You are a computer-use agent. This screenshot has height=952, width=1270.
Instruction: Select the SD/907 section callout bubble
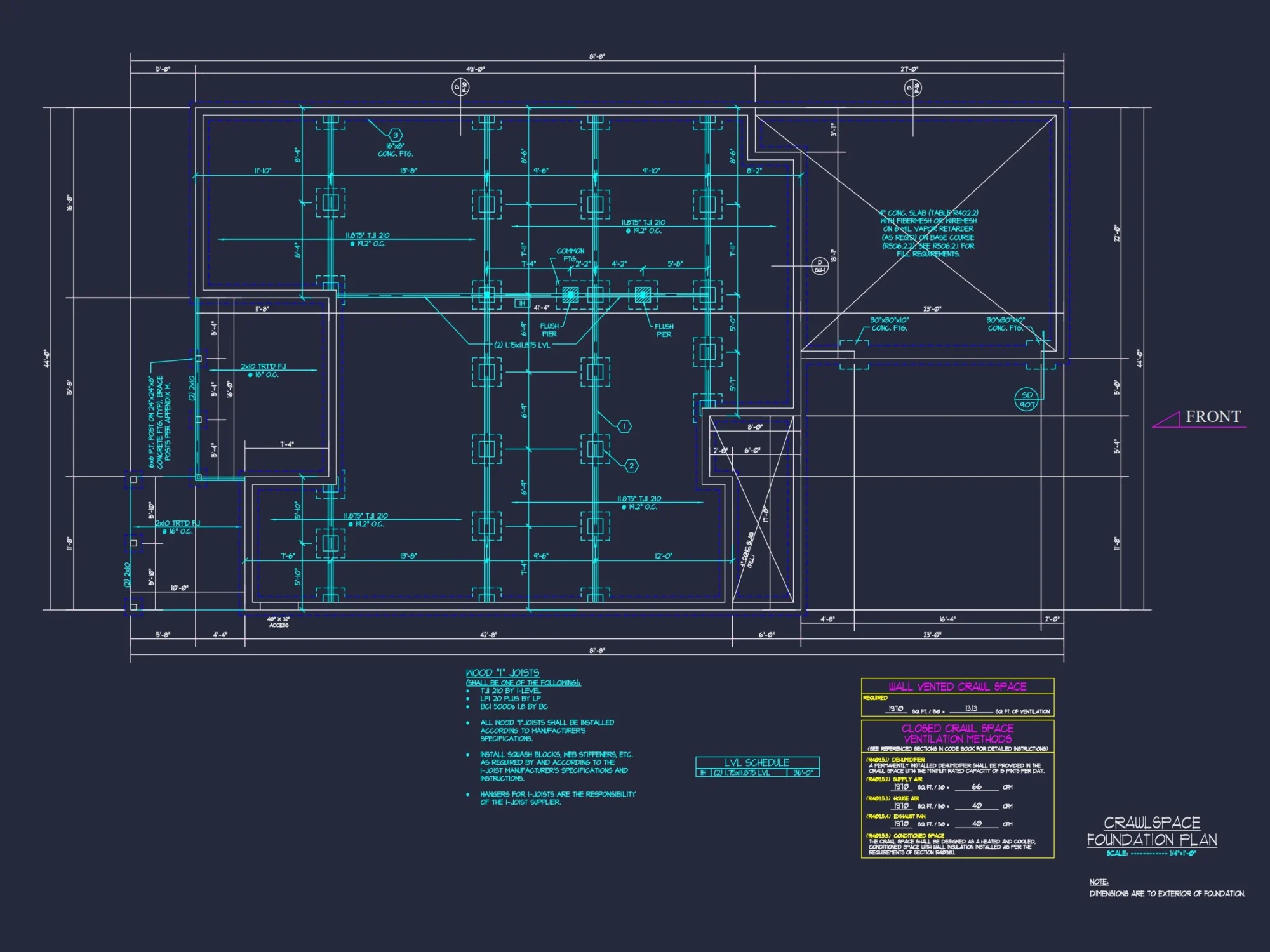click(x=1027, y=400)
